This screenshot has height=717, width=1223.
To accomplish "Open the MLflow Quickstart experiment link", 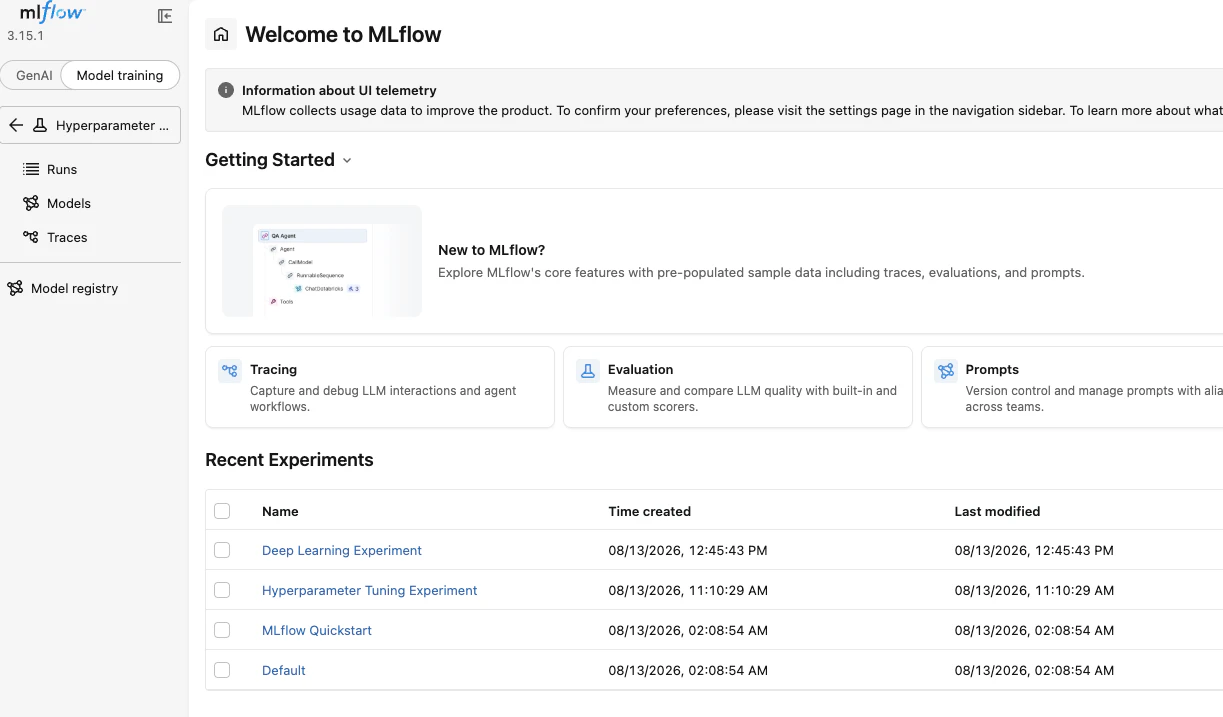I will (317, 630).
